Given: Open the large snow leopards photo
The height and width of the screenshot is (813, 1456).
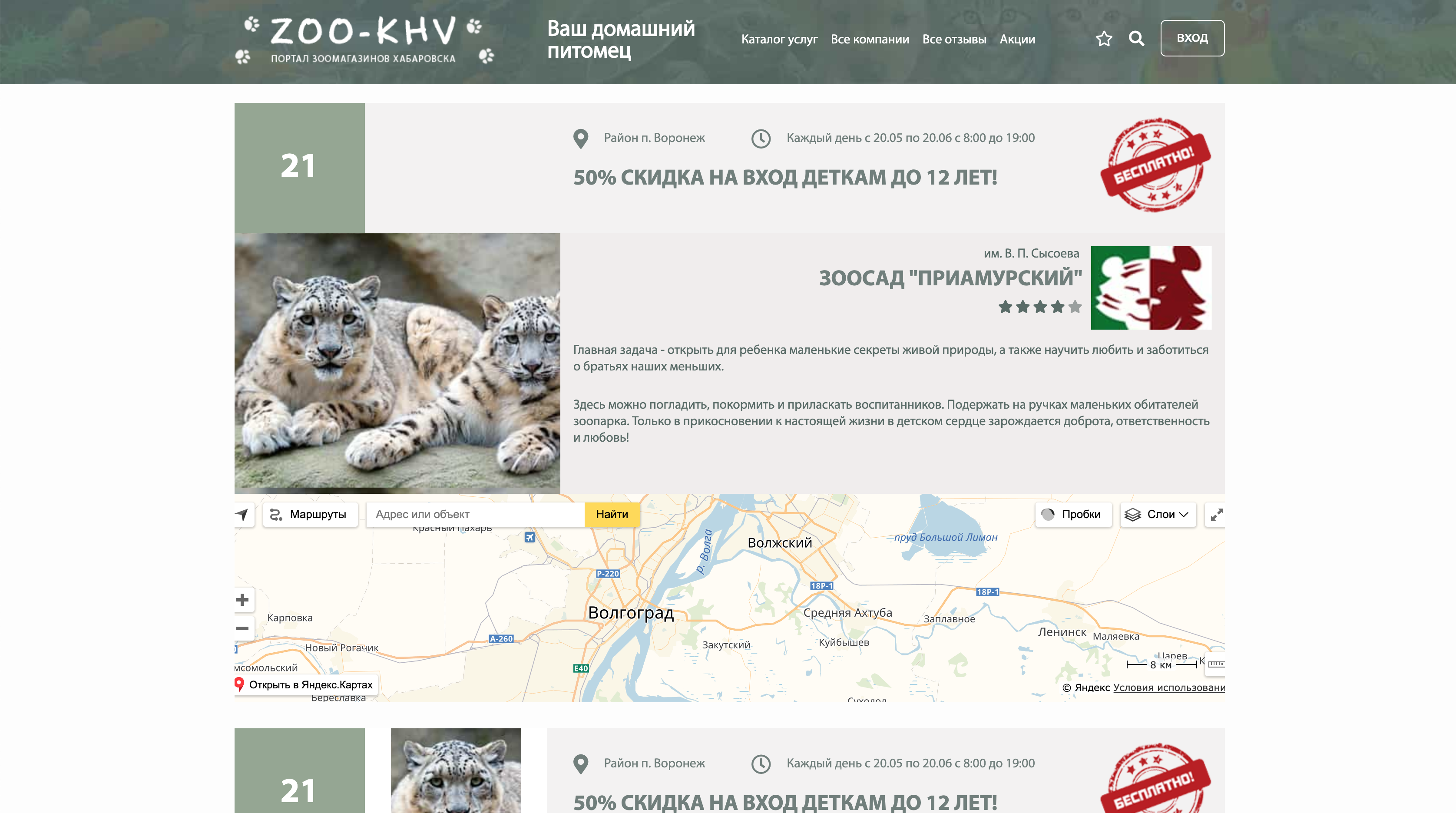Looking at the screenshot, I should [x=397, y=363].
